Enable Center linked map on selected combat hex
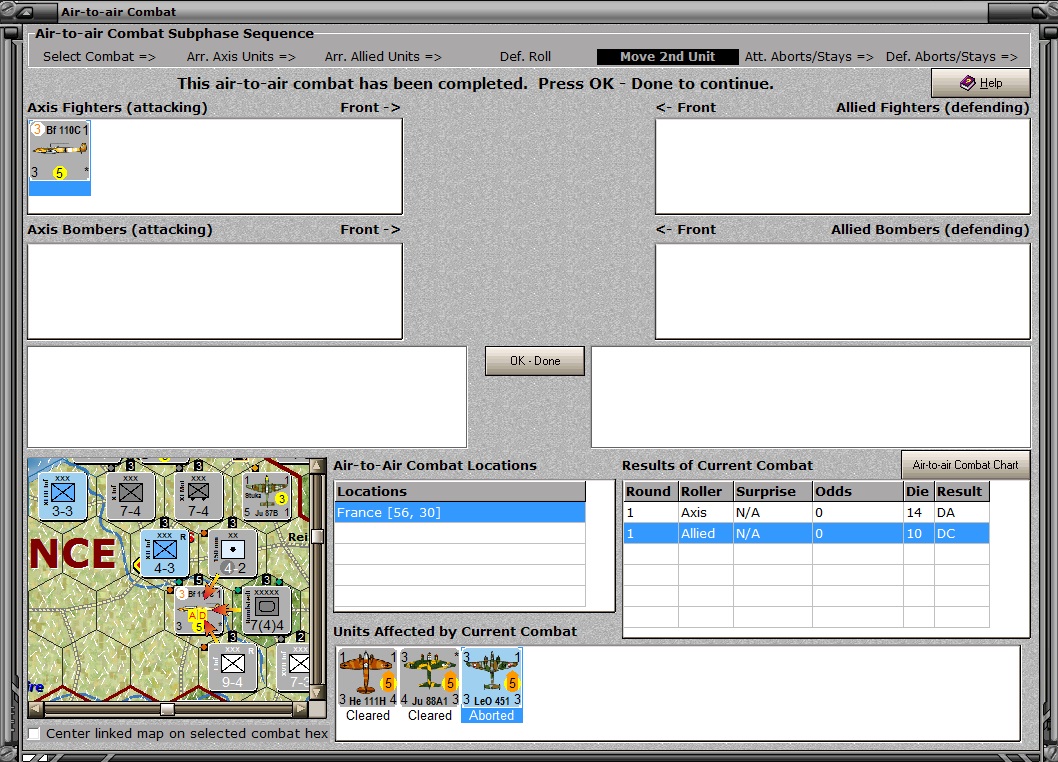Image resolution: width=1058 pixels, height=762 pixels. 34,733
